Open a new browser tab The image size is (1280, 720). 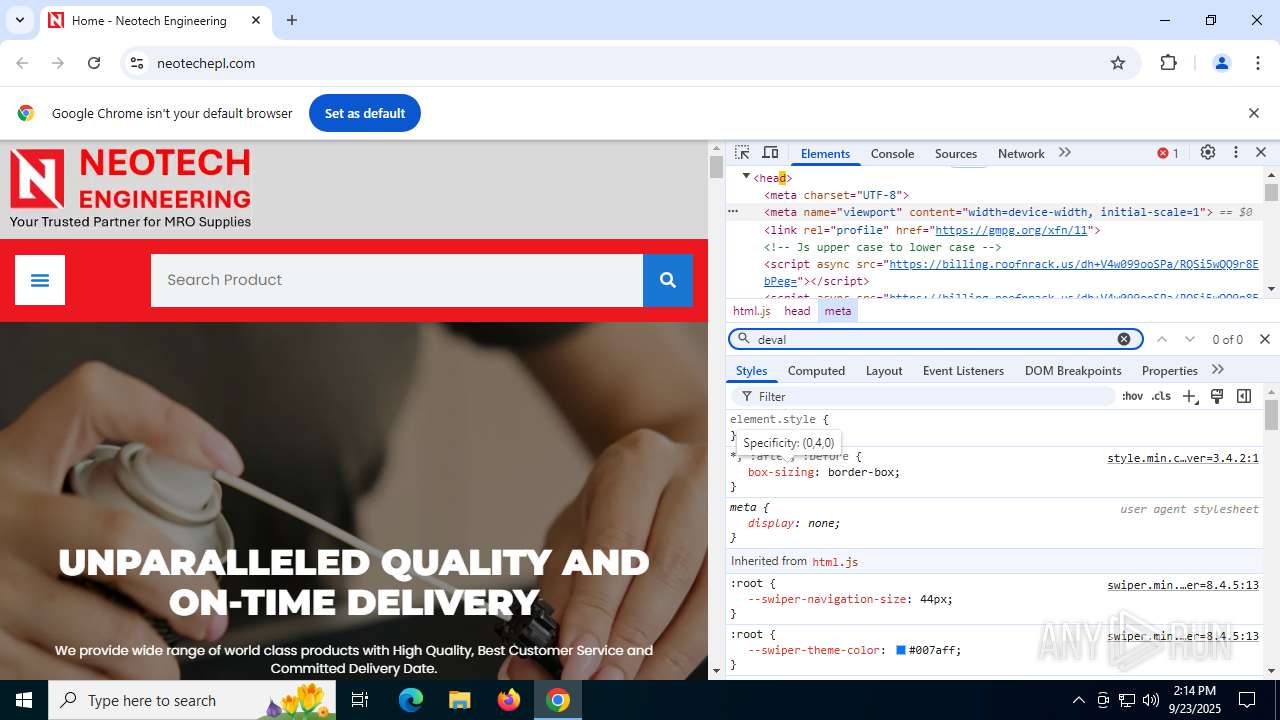pos(292,20)
